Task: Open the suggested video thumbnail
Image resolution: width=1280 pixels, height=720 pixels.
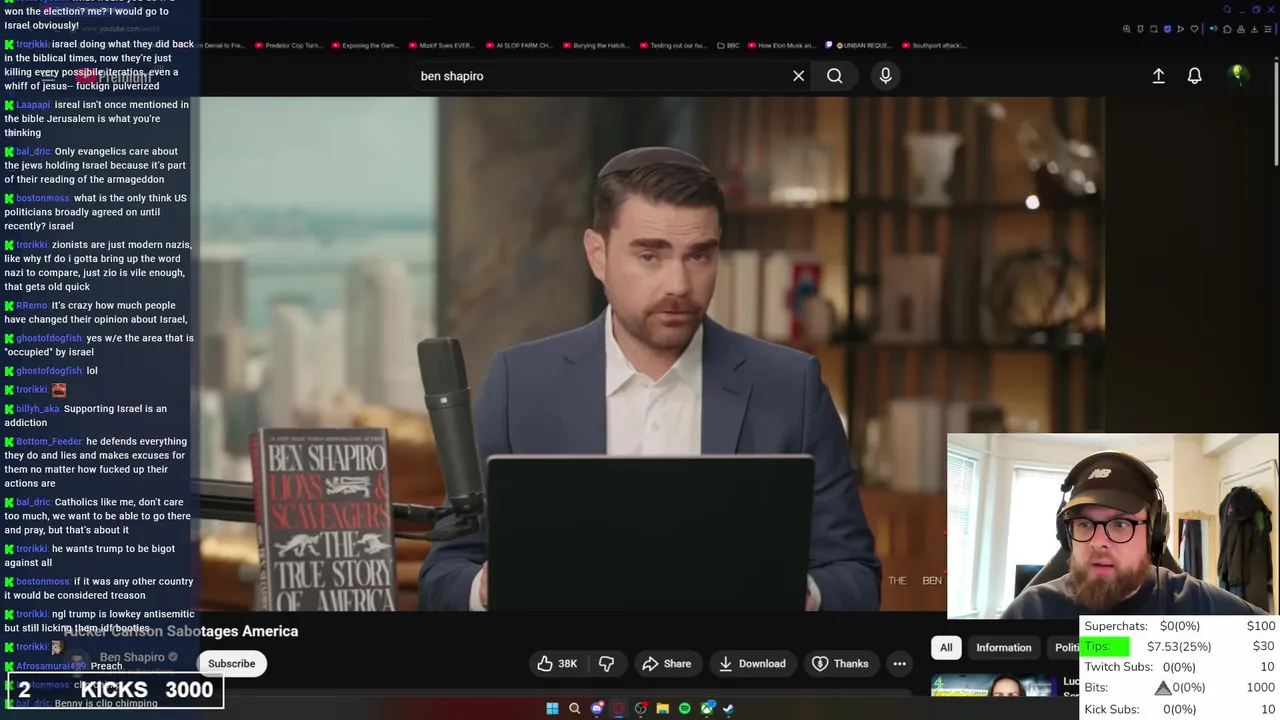Action: point(992,686)
